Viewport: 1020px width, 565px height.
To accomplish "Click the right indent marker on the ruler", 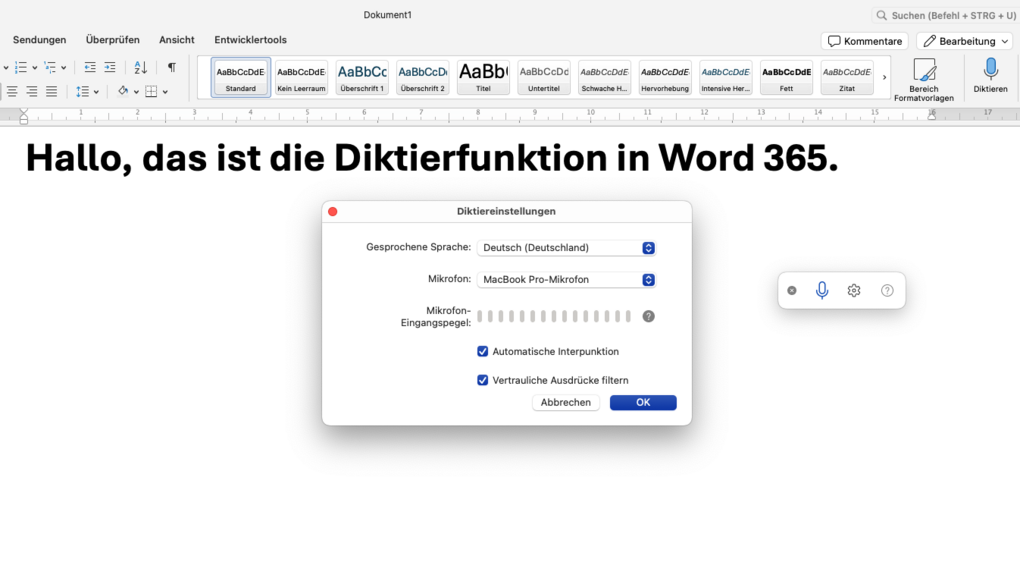I will 932,114.
